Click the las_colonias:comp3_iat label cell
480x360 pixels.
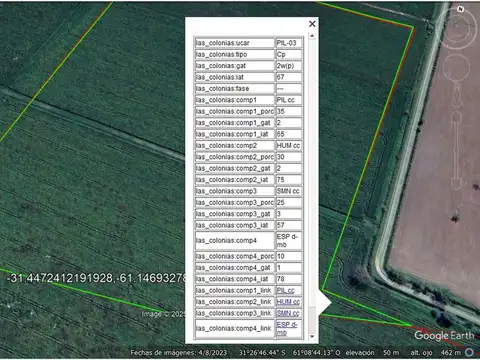pyautogui.click(x=235, y=225)
